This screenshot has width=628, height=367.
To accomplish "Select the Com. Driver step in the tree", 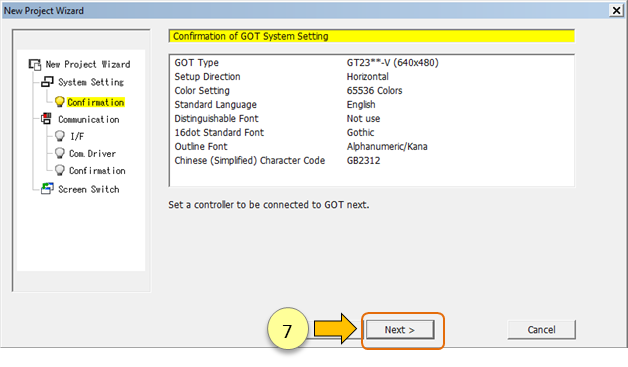I will pos(93,154).
